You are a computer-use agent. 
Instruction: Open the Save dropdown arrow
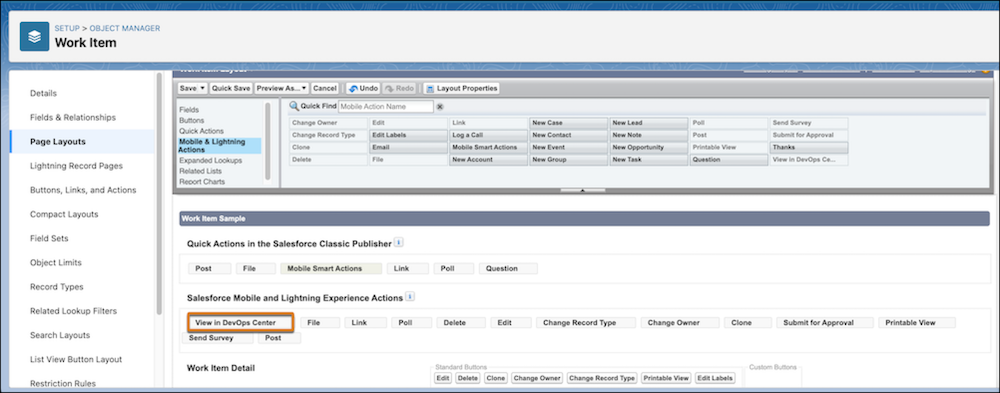click(x=203, y=88)
